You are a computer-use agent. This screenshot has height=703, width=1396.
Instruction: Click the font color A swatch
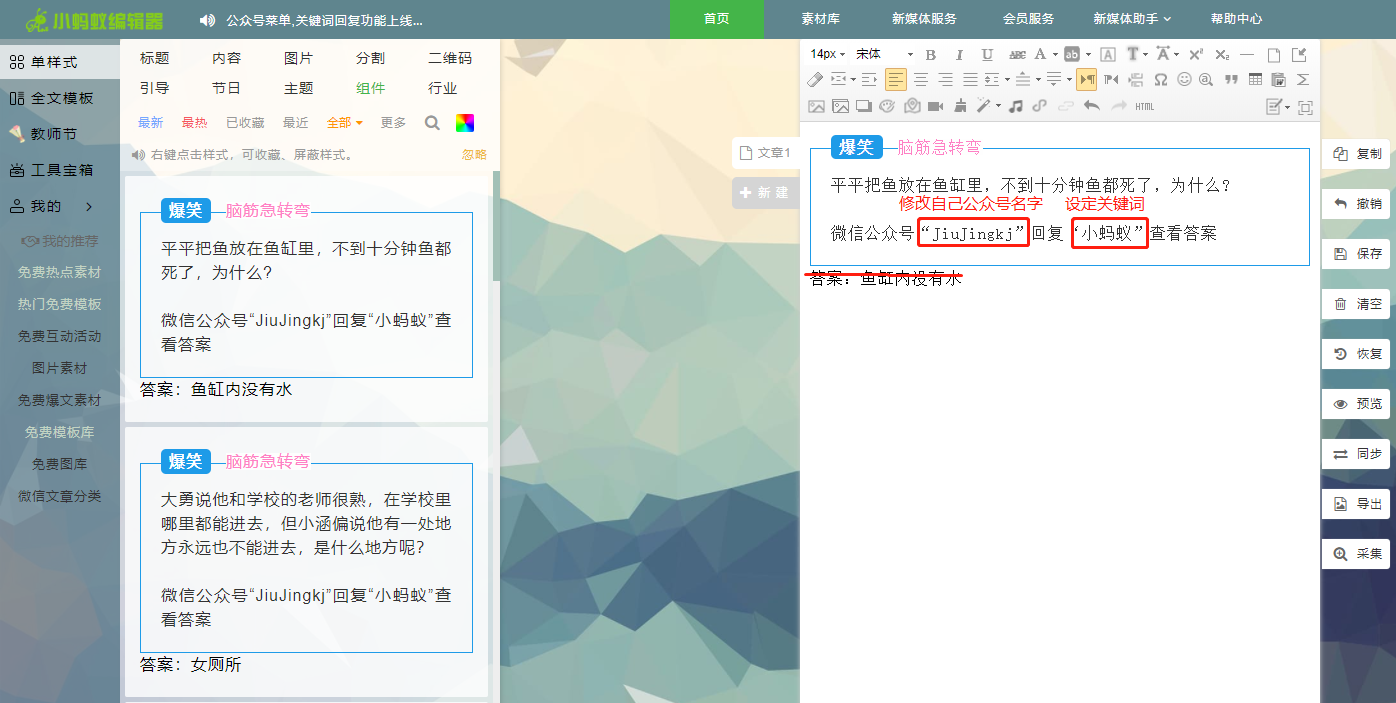(x=1040, y=54)
